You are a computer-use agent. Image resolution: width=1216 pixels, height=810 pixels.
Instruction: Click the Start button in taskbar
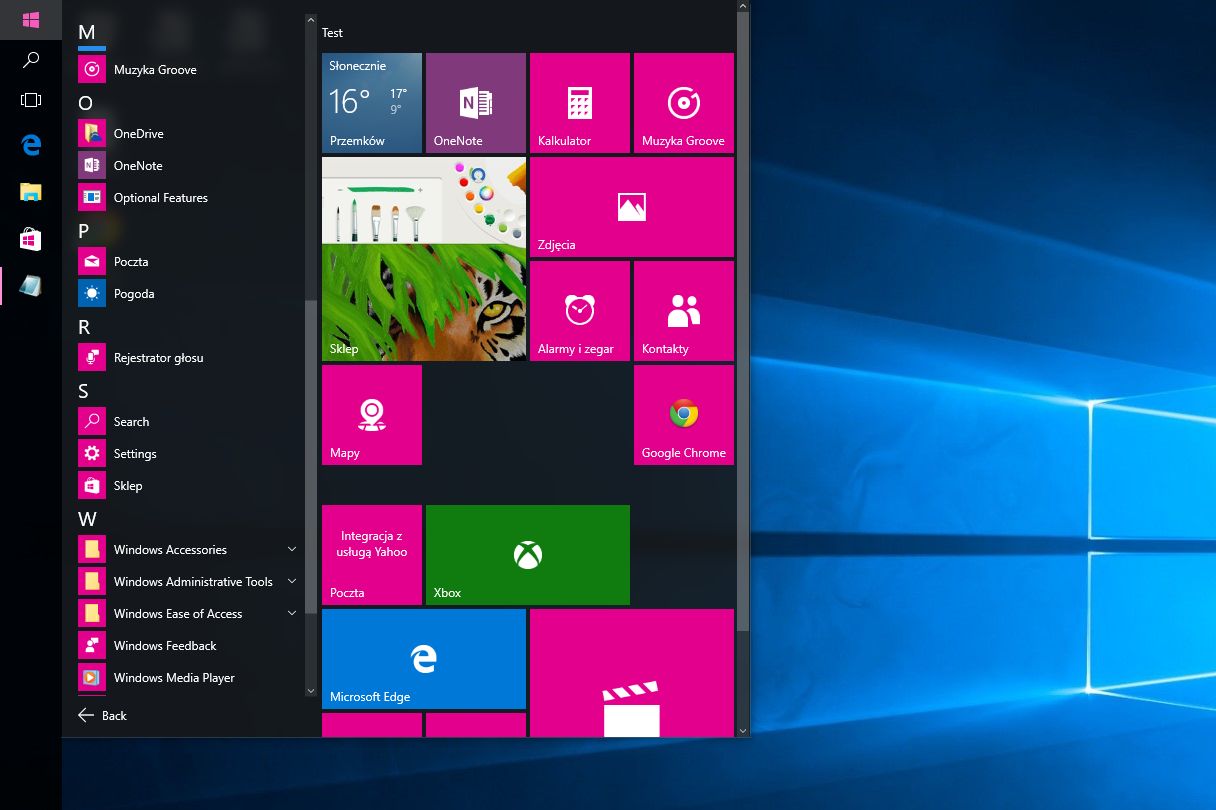tap(31, 20)
